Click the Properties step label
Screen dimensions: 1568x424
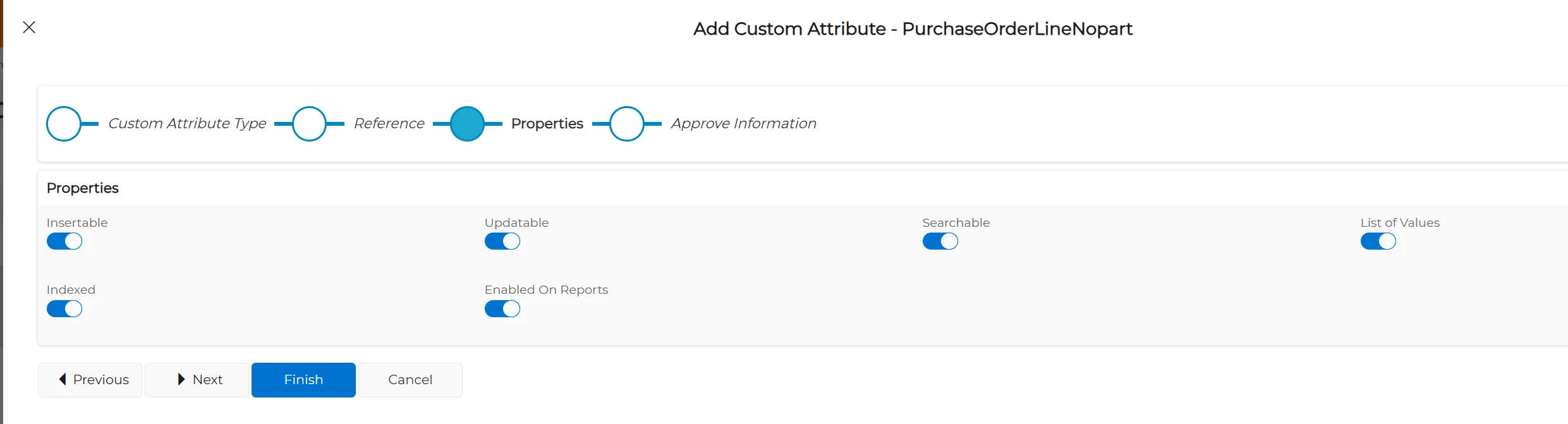coord(547,124)
